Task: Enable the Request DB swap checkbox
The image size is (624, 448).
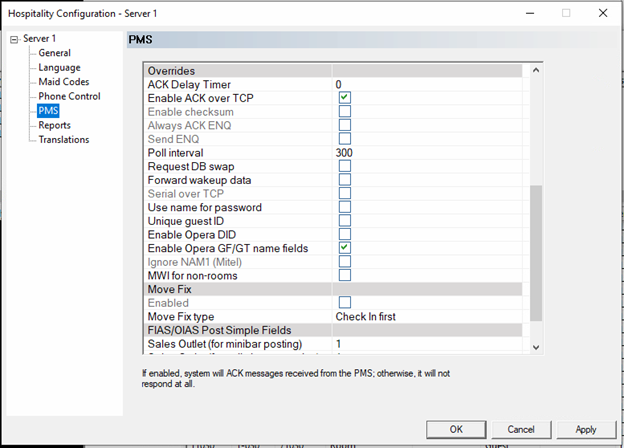Action: [344, 166]
